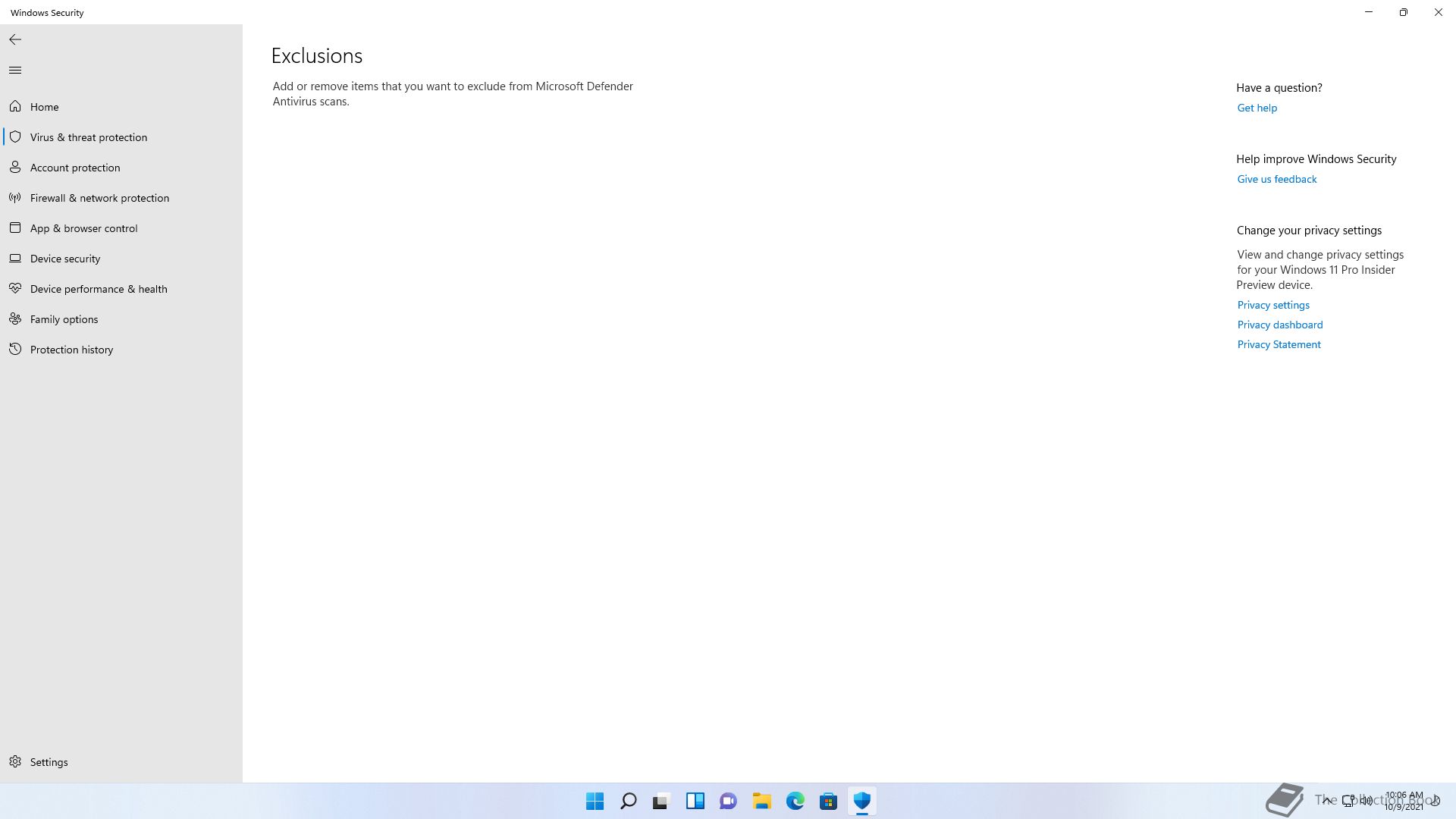This screenshot has width=1456, height=819.
Task: Close the Windows Security window
Action: coord(1439,12)
